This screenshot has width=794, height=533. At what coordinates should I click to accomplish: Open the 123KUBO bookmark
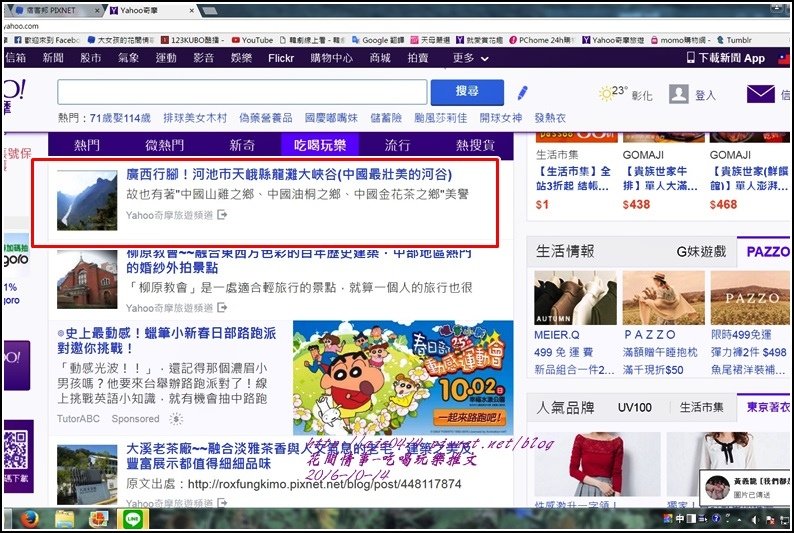coord(193,40)
